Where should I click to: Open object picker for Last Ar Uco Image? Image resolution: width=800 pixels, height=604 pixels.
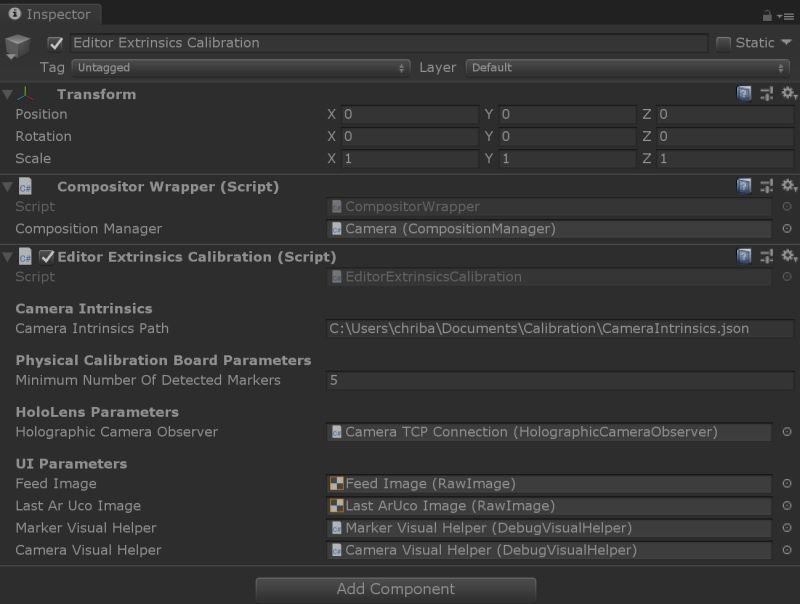click(x=787, y=506)
